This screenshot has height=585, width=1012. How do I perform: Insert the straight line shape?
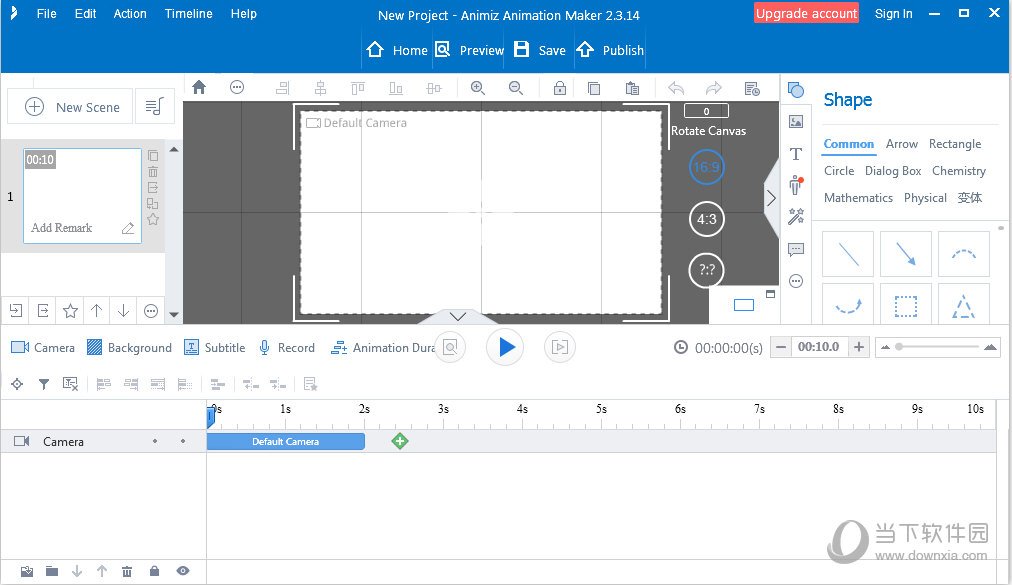[x=848, y=254]
